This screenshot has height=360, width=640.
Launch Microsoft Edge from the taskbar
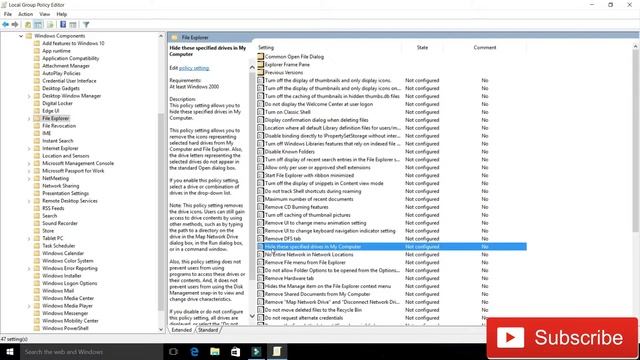point(194,351)
